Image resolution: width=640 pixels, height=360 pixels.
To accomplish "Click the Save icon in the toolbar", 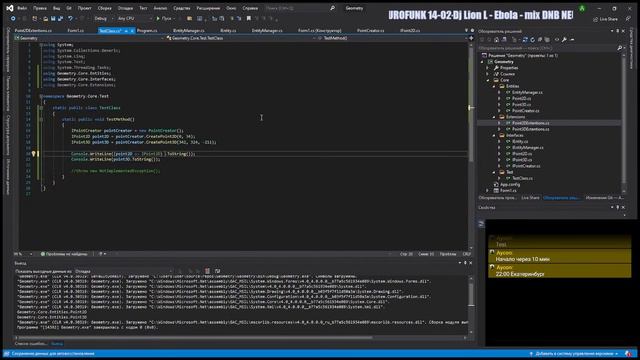I will [x=53, y=19].
